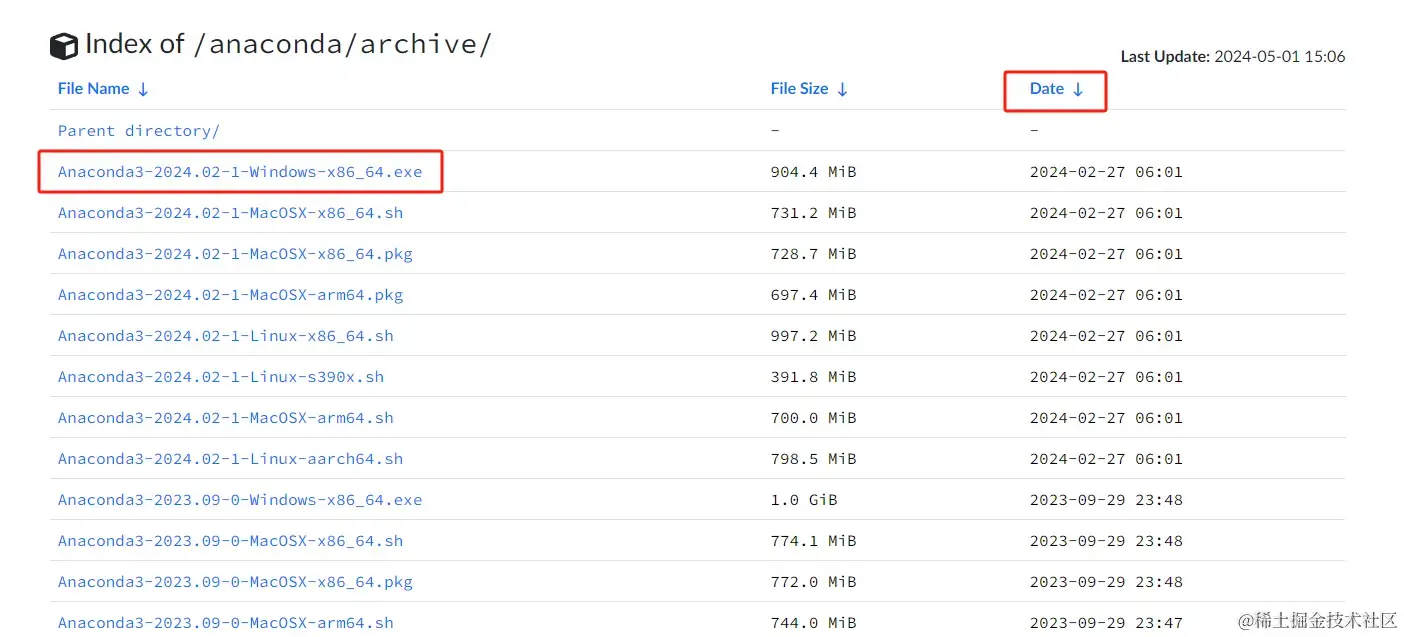Select the 904.4 MiB file size
Viewport: 1404px width, 637px height.
pyautogui.click(x=814, y=171)
